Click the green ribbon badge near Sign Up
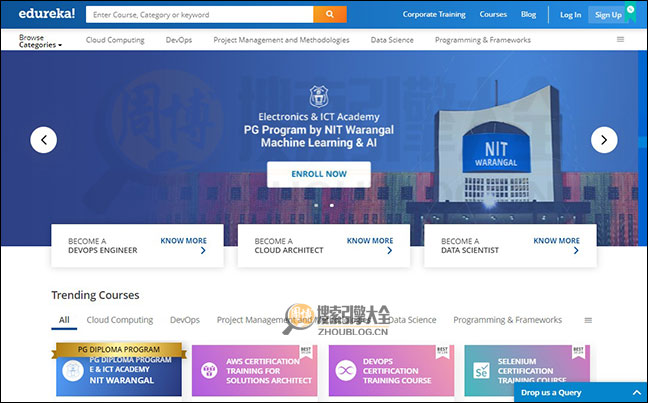Screen dimensions: 648x403 click(x=630, y=12)
